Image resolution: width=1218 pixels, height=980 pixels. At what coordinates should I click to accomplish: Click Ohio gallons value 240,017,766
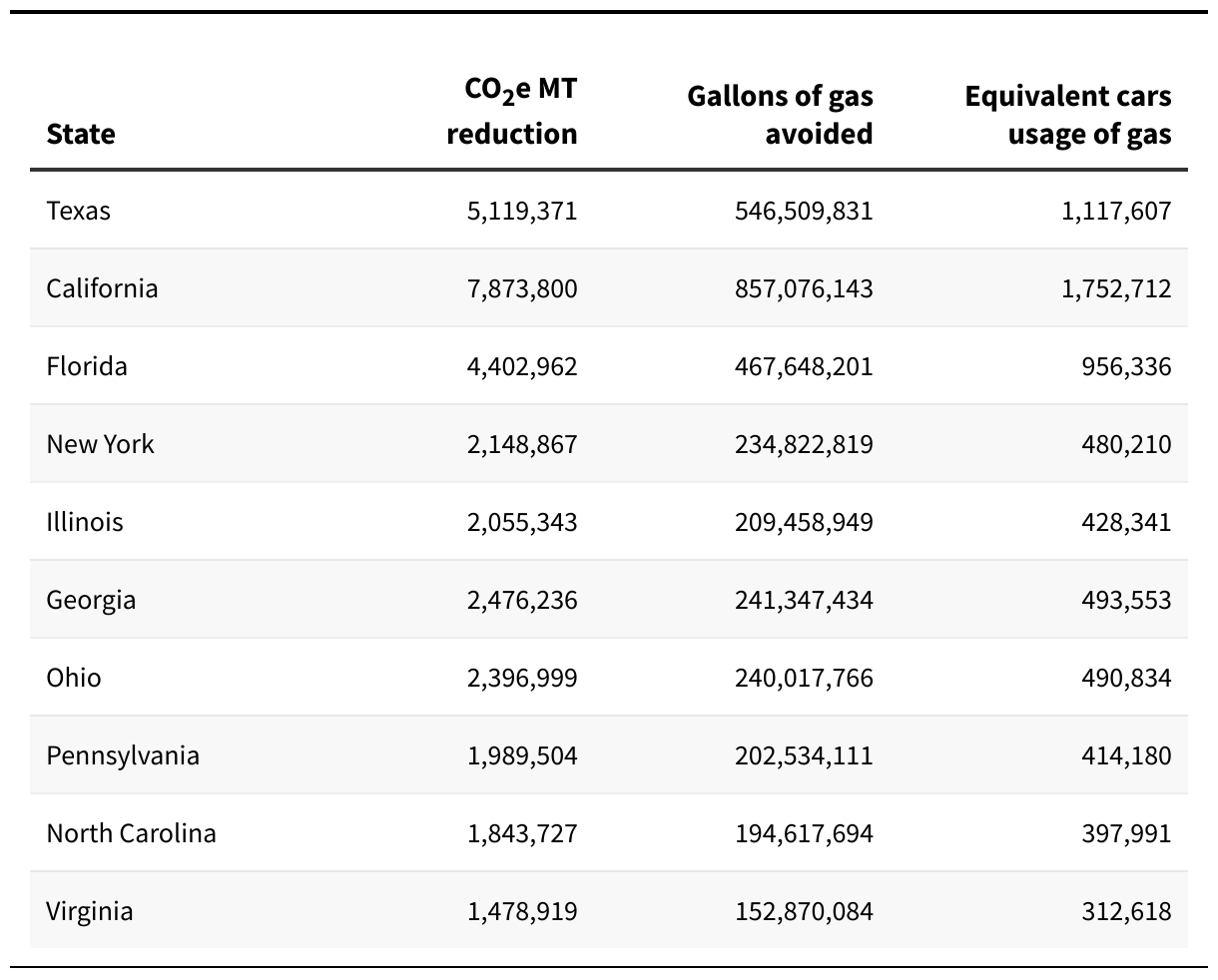pos(804,678)
